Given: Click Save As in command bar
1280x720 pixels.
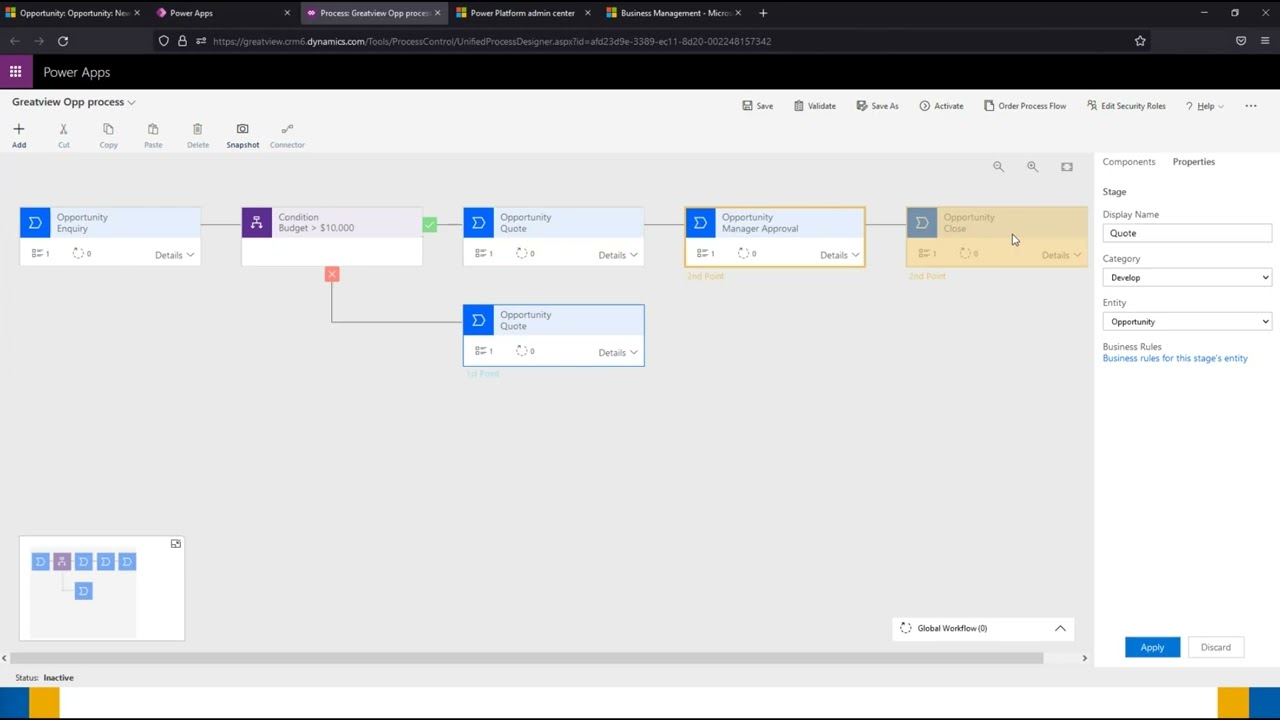Looking at the screenshot, I should pos(877,106).
